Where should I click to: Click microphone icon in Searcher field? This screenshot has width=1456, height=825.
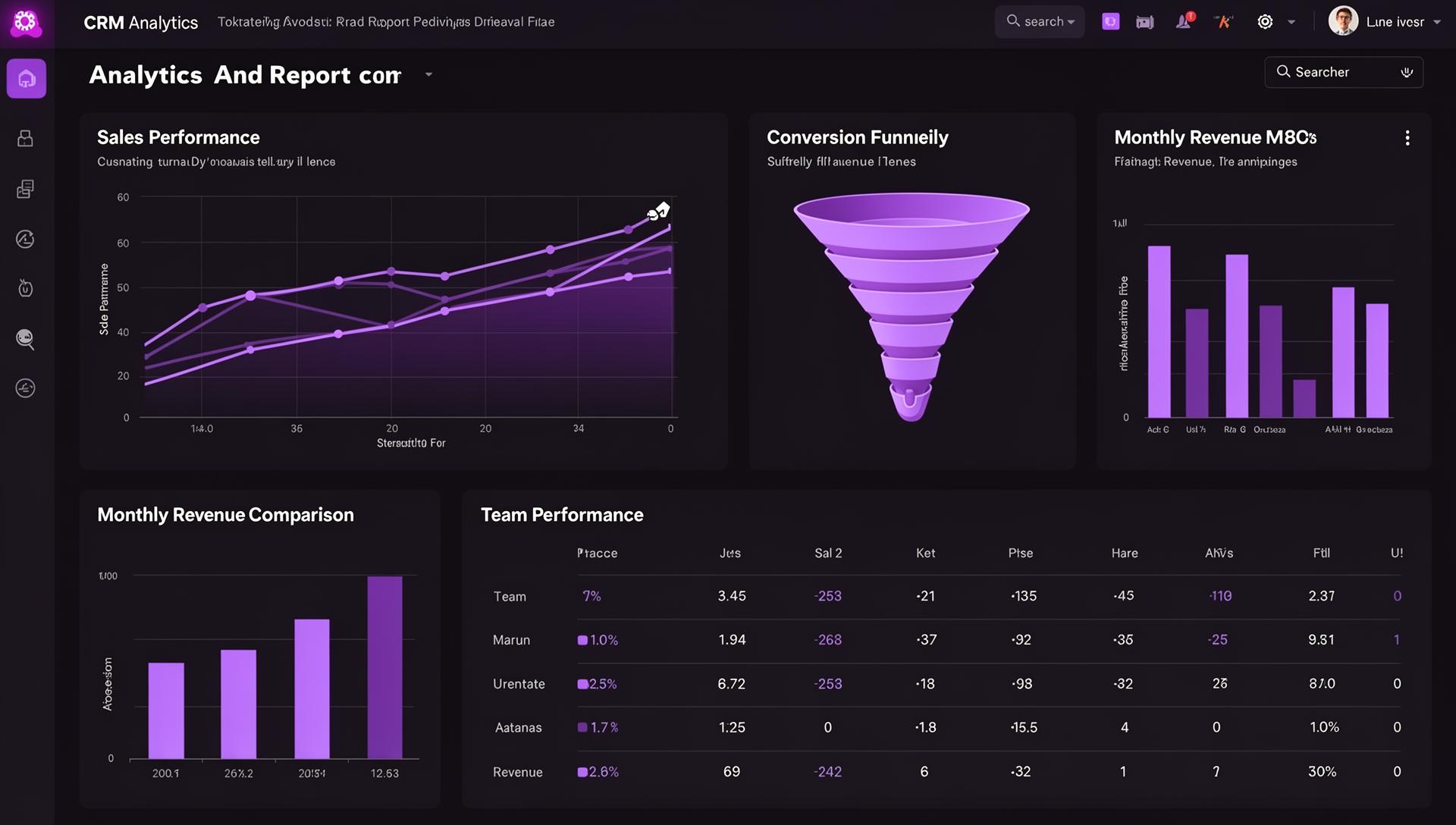tap(1407, 72)
